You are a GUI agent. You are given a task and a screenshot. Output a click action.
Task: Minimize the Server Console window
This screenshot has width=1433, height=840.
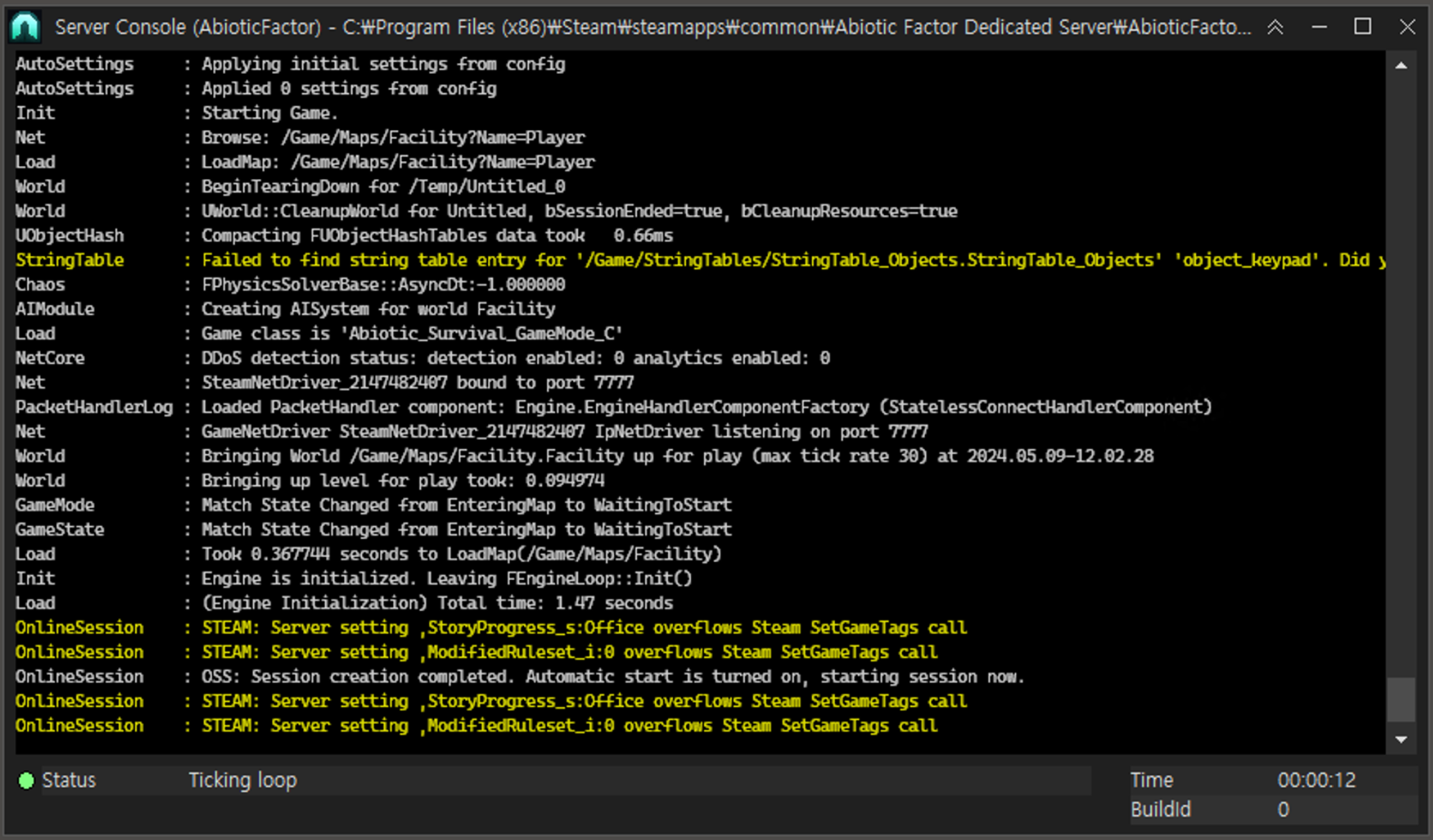[1319, 27]
